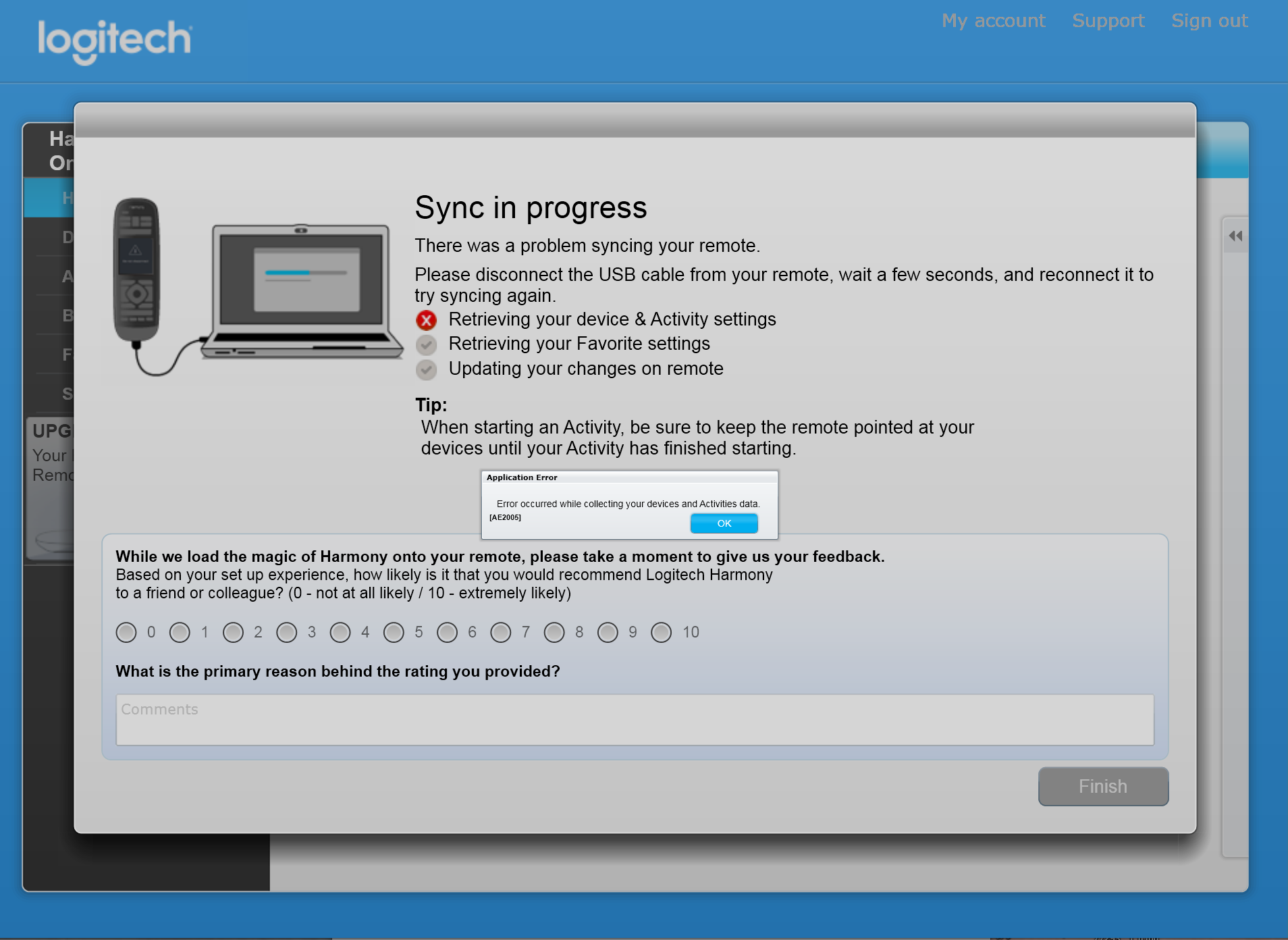Image resolution: width=1288 pixels, height=940 pixels.
Task: Select rating 8 radio button
Action: pyautogui.click(x=554, y=633)
